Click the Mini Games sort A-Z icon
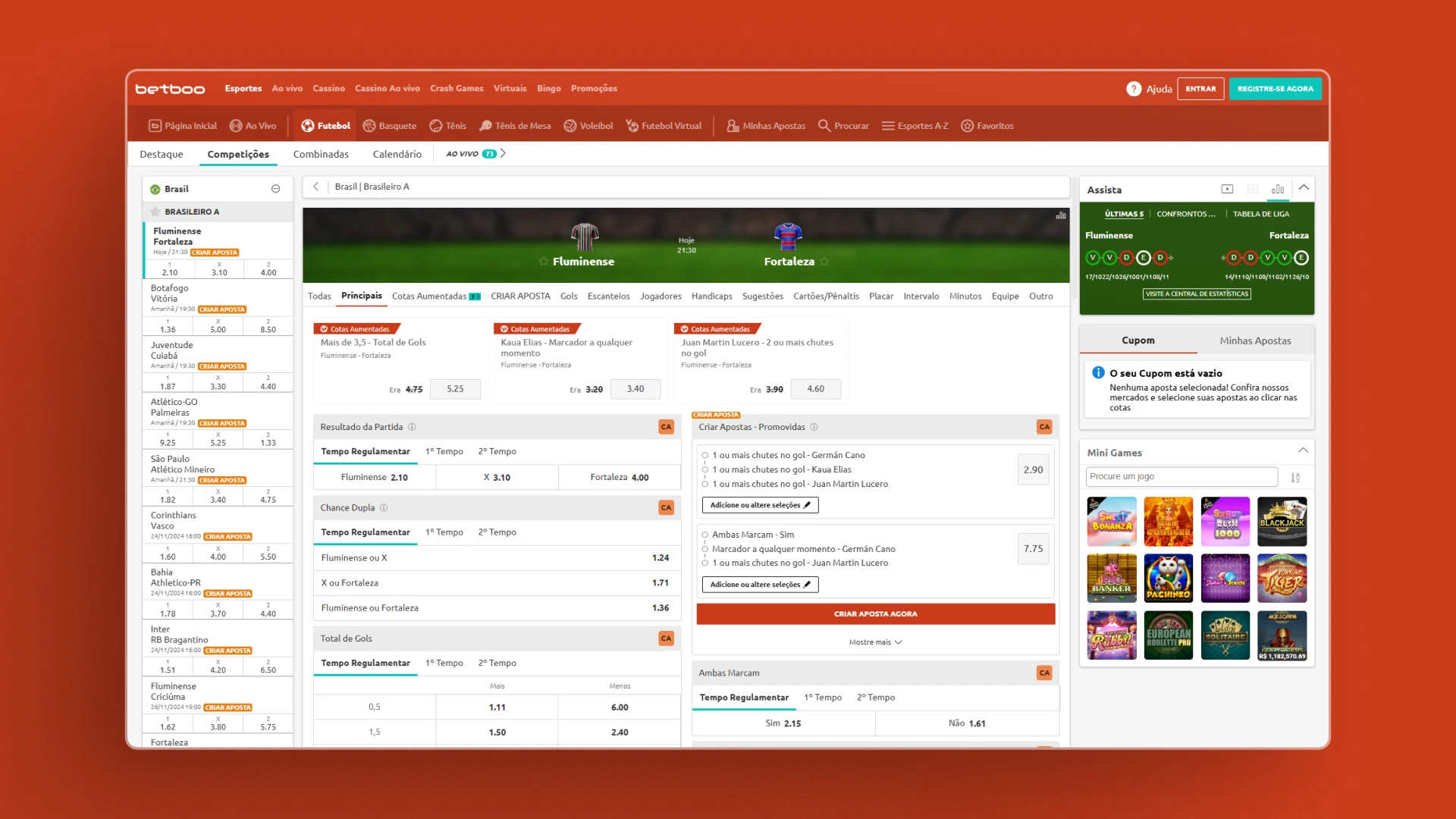 1296,477
